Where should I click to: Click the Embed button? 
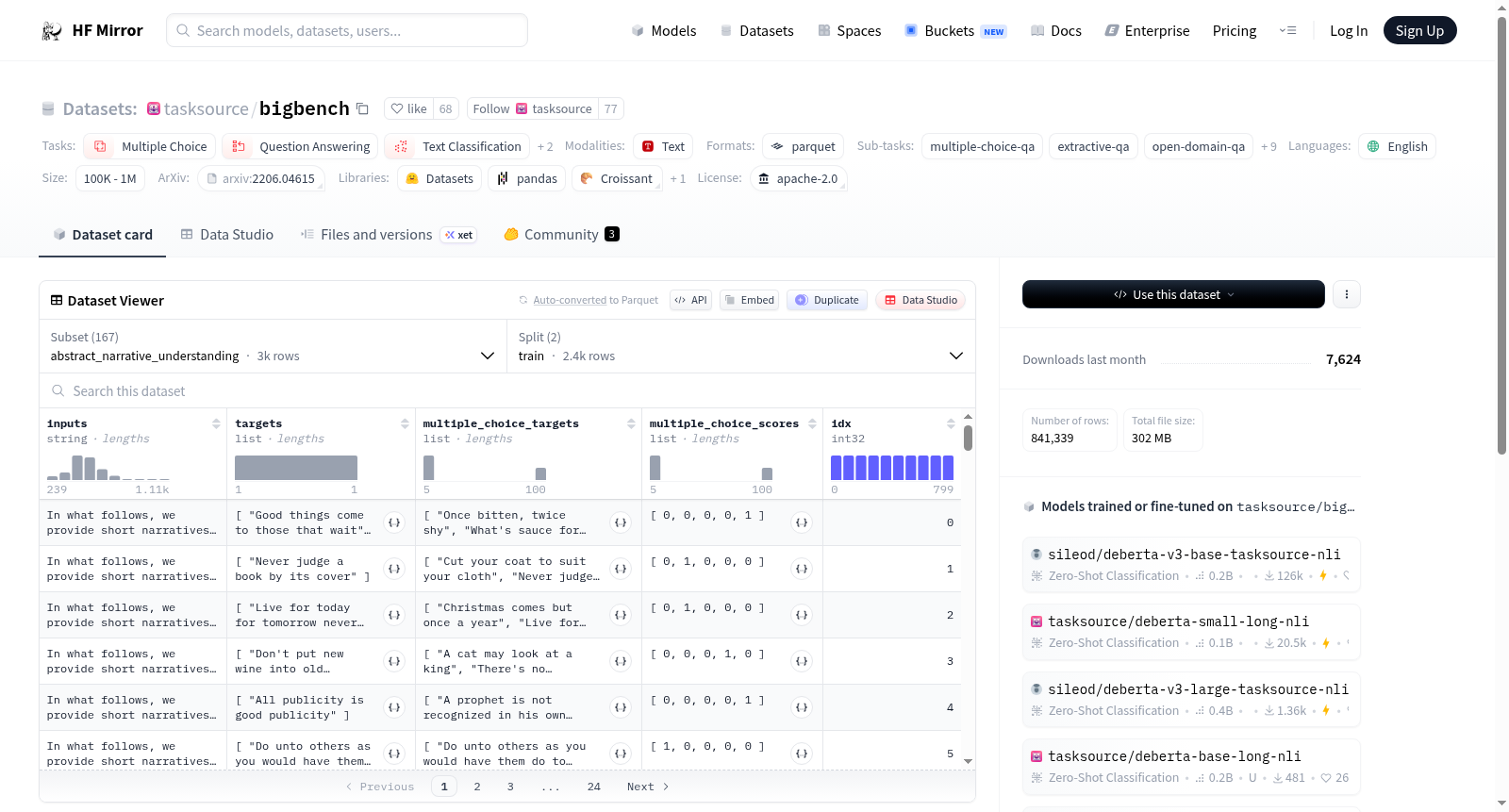[749, 300]
